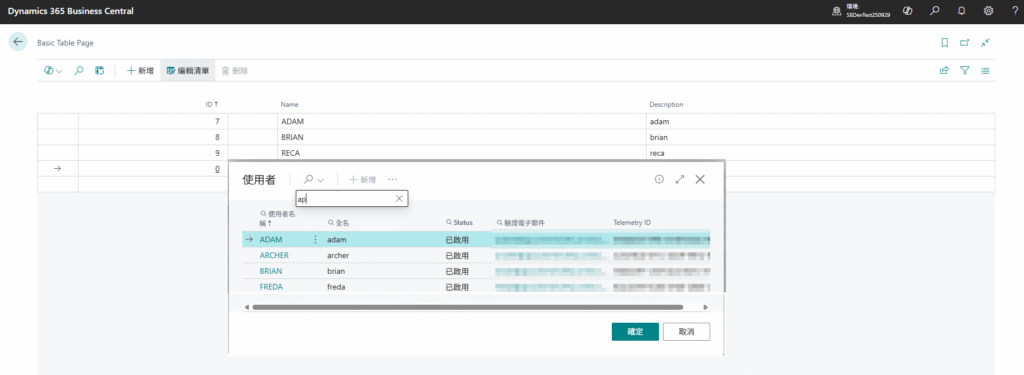Click 新增 on the Basic Table Page
This screenshot has width=1024, height=375.
click(x=140, y=71)
